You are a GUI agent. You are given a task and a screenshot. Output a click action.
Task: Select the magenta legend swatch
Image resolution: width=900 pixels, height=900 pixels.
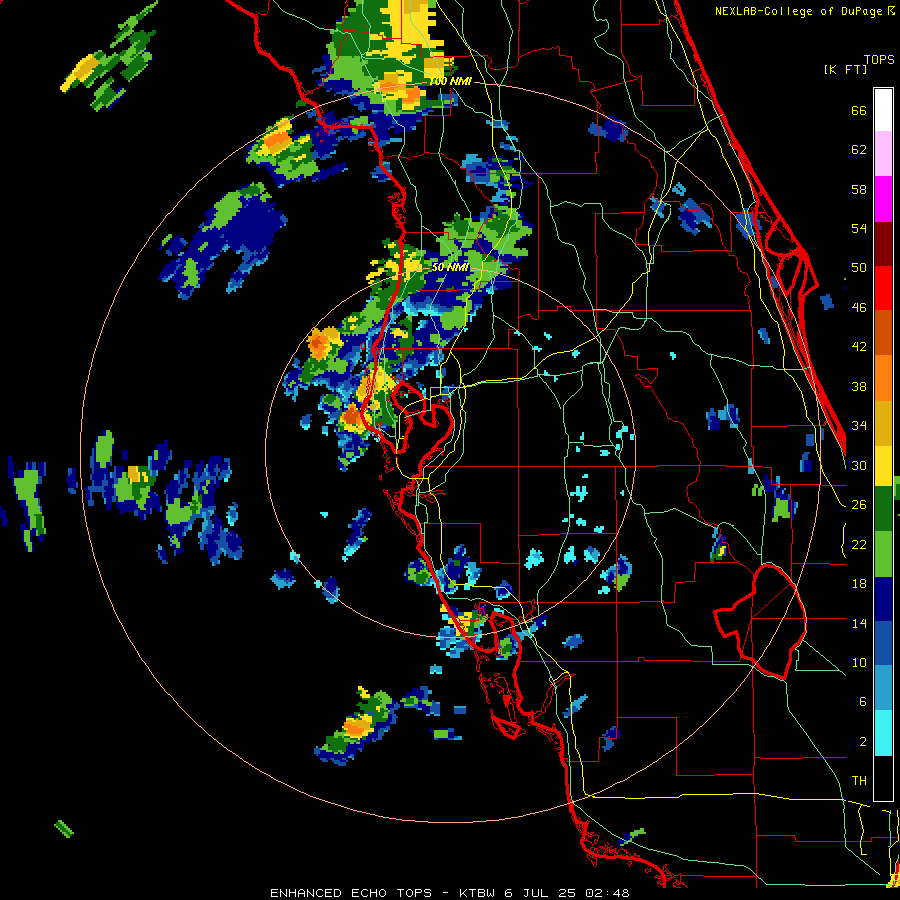[883, 199]
